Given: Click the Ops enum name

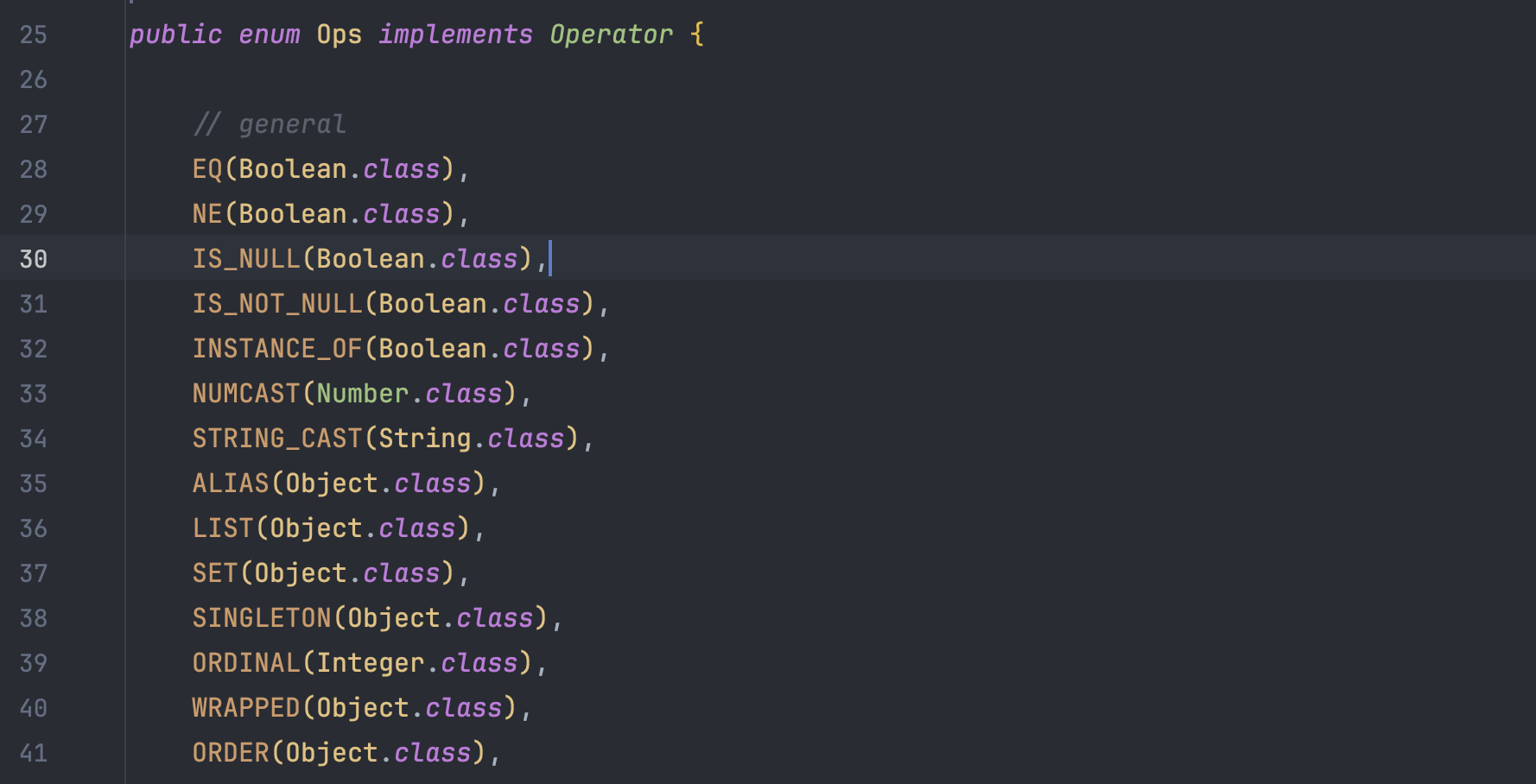Looking at the screenshot, I should (x=340, y=35).
